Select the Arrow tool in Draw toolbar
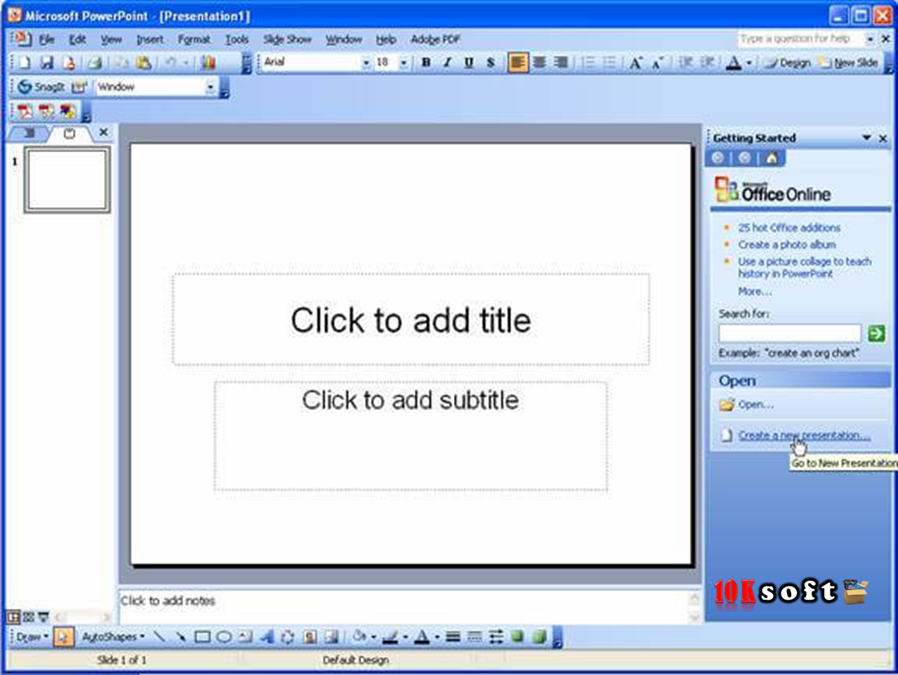This screenshot has height=675, width=898. 180,637
